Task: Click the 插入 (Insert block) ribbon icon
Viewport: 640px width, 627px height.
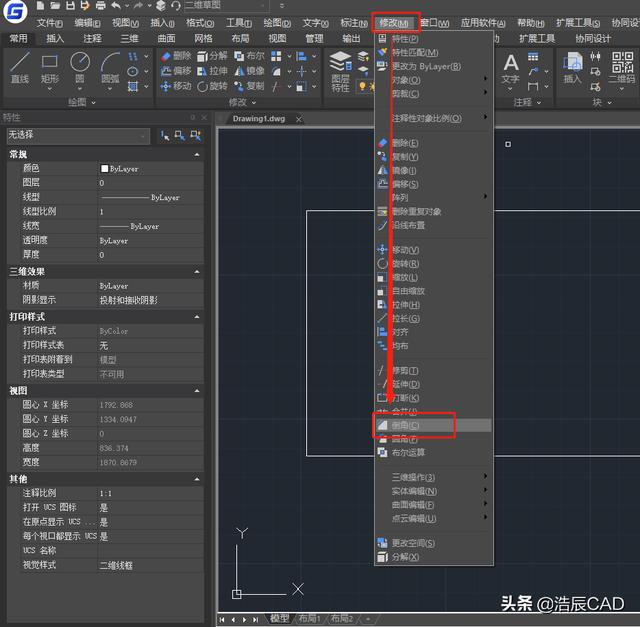Action: 573,68
